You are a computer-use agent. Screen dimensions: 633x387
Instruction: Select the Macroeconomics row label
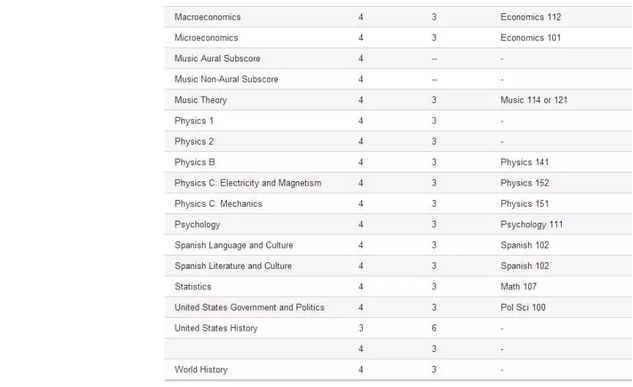tap(208, 17)
